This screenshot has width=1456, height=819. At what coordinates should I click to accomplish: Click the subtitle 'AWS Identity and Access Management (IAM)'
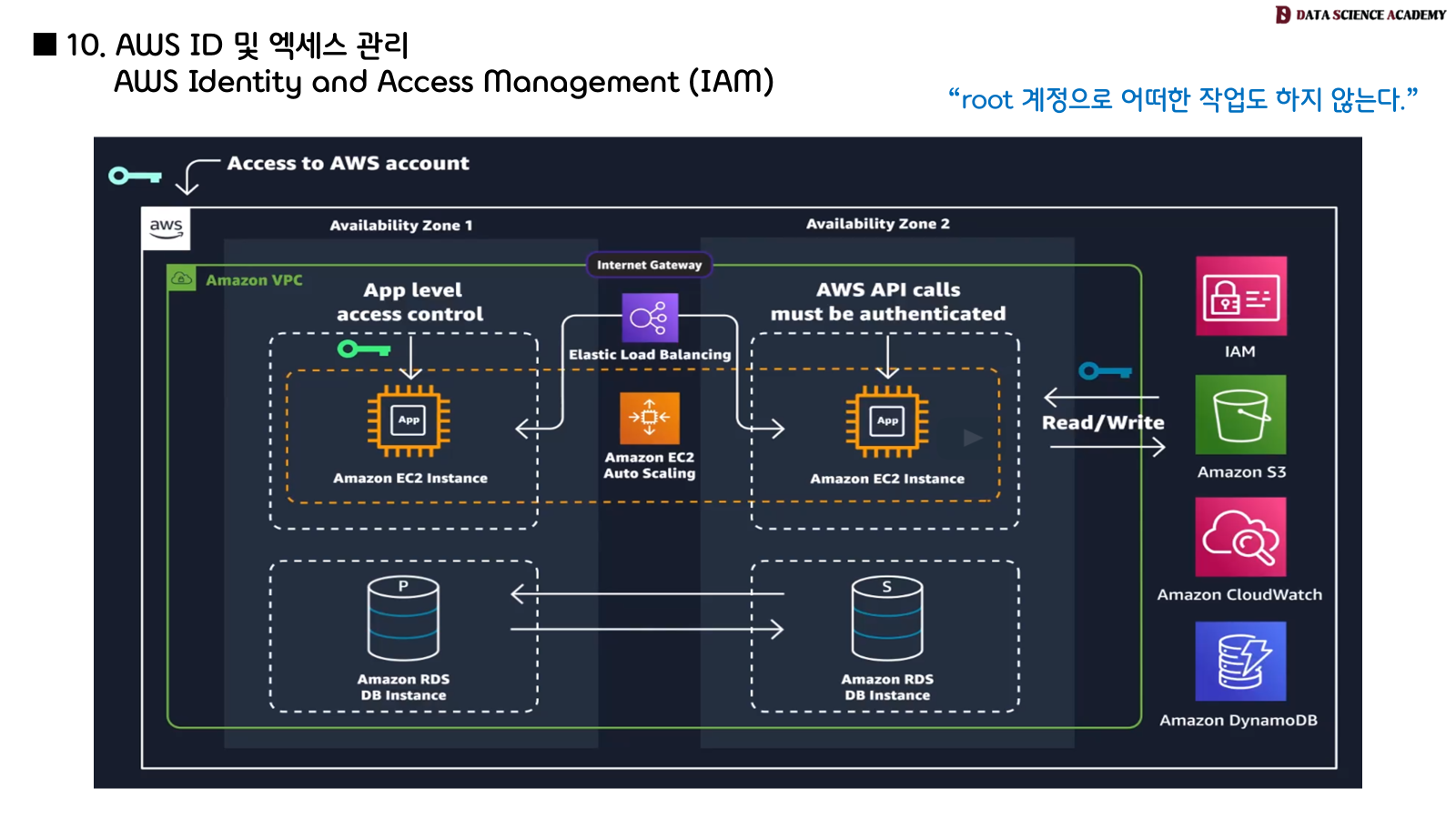pos(444,82)
